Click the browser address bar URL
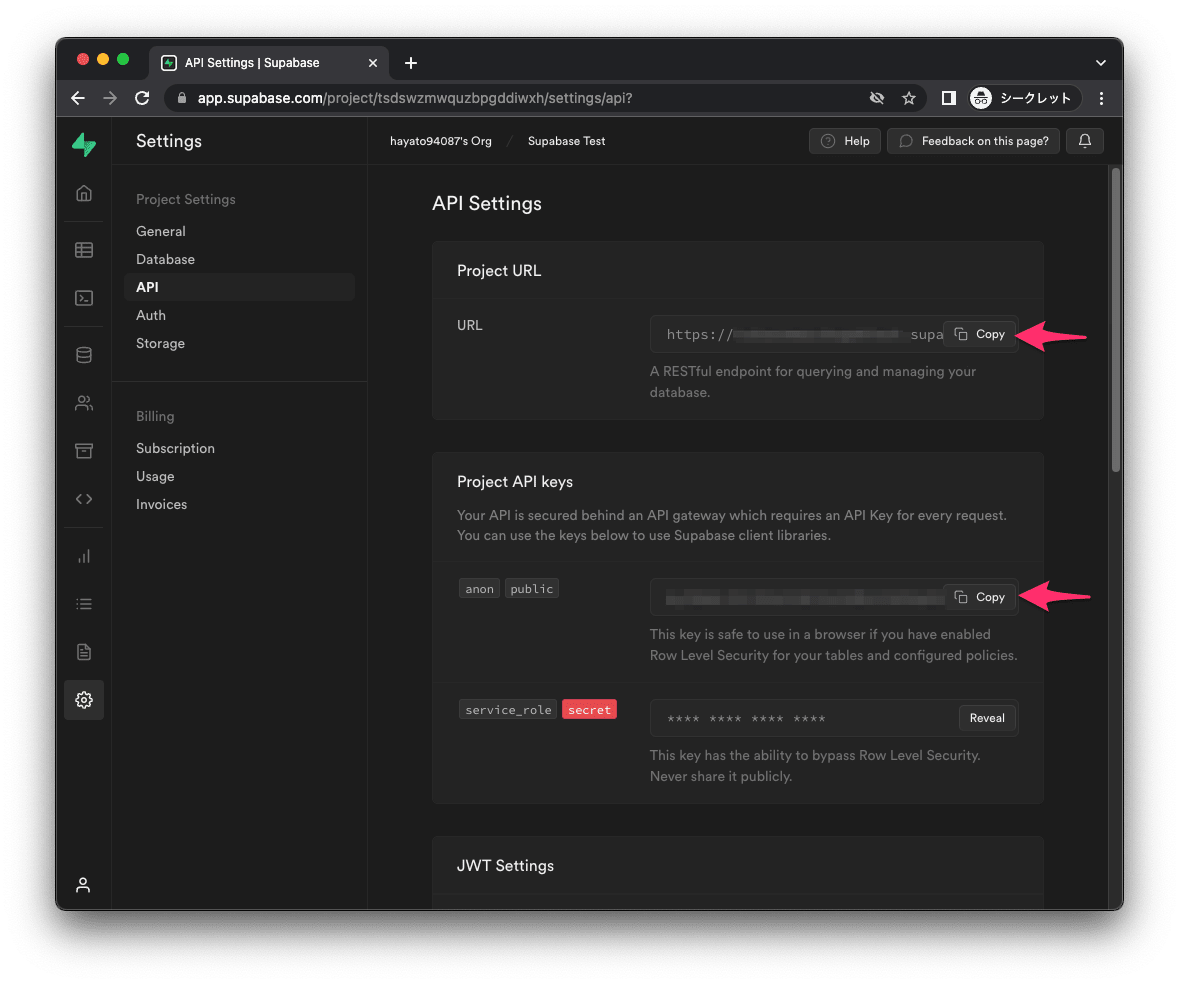Screen dimensions: 1179x984 click(415, 98)
